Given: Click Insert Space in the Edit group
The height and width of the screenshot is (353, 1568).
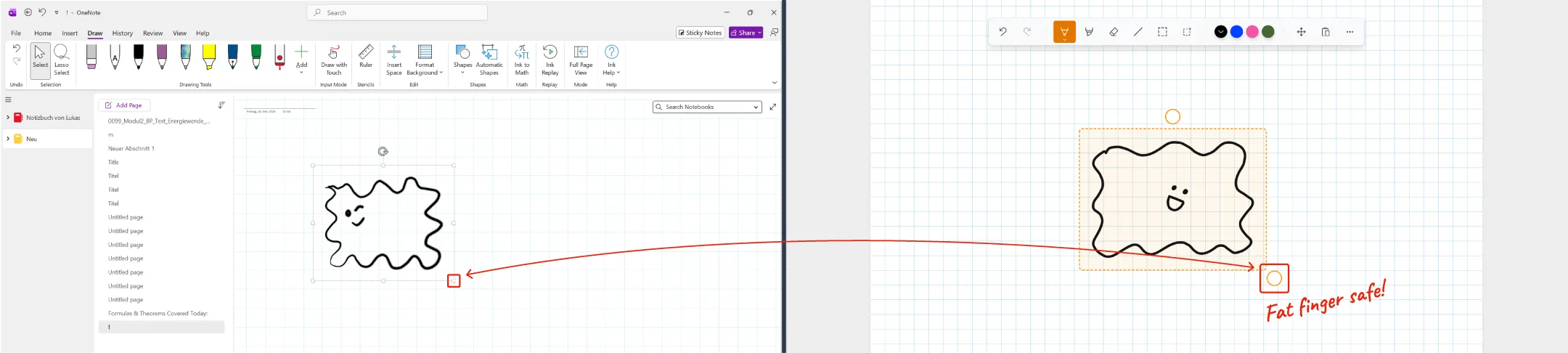Looking at the screenshot, I should [394, 60].
